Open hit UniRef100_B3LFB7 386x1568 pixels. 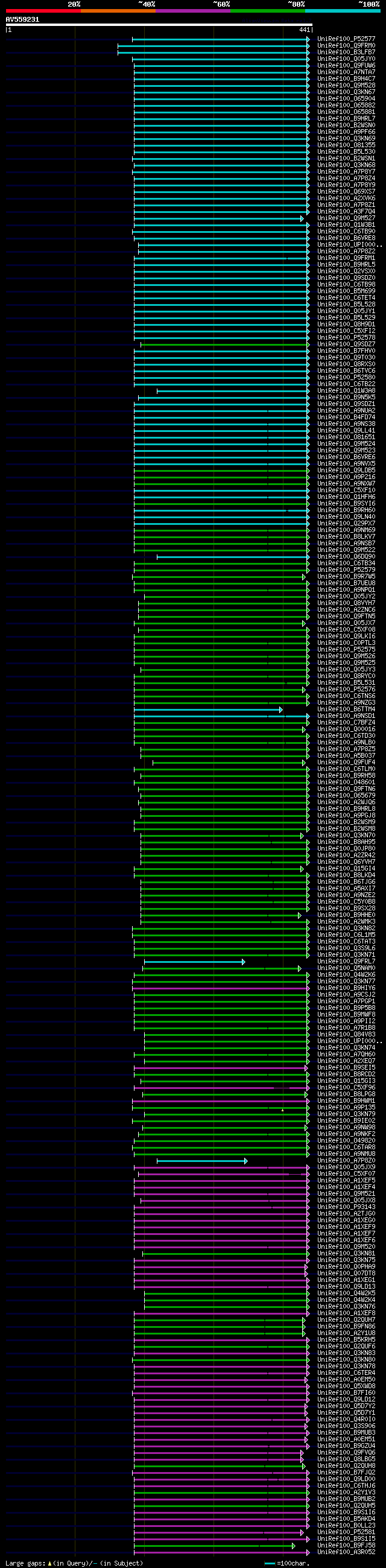click(x=346, y=52)
